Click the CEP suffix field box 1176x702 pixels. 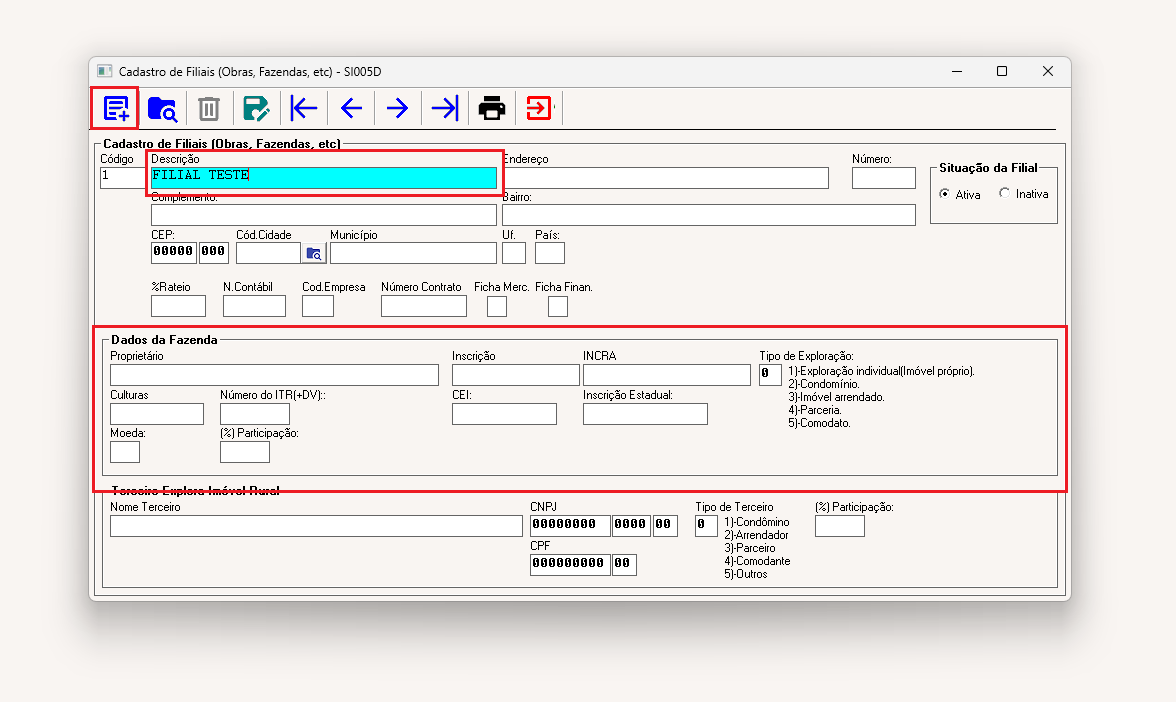(x=214, y=253)
